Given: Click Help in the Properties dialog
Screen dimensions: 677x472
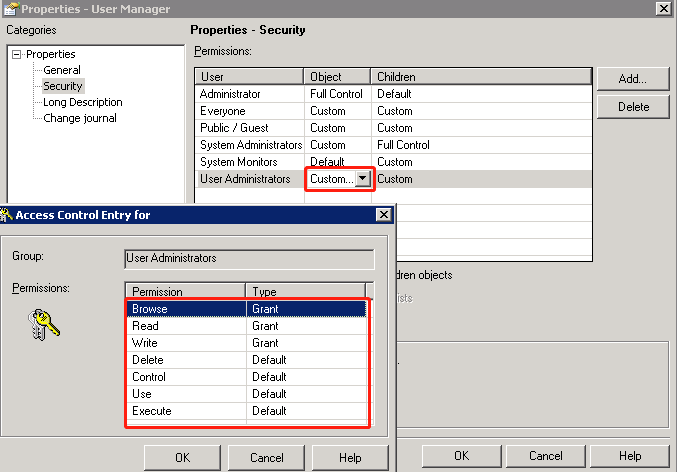Looking at the screenshot, I should tap(630, 456).
